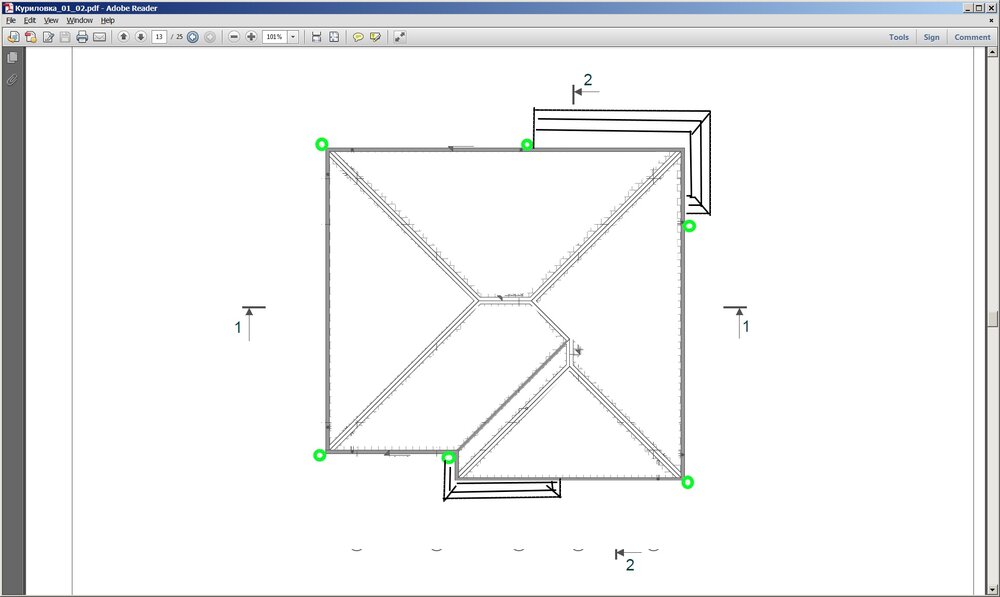Open the Tools pane

click(x=899, y=37)
